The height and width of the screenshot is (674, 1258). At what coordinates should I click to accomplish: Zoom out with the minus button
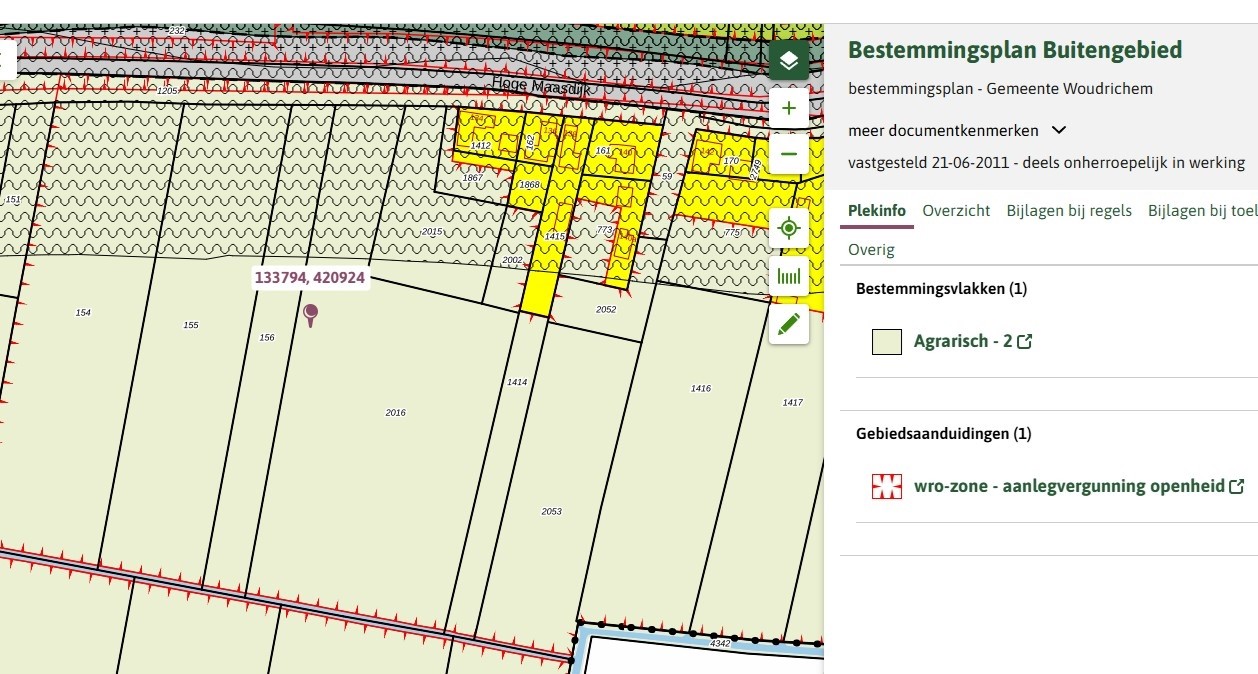[789, 154]
